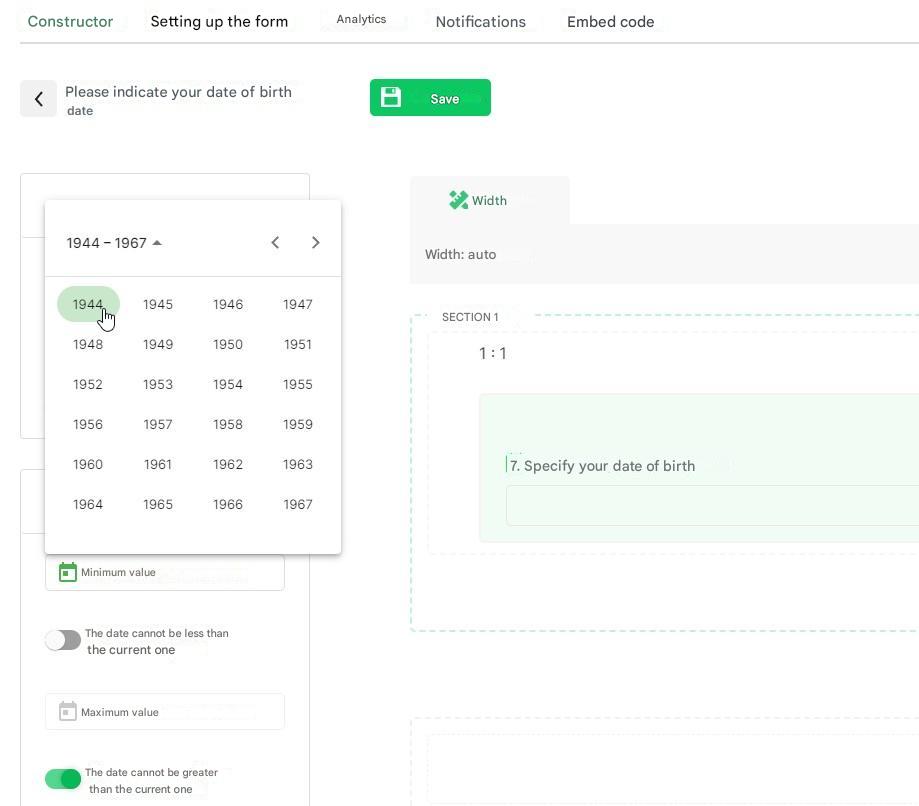Click the calendar icon for Maximum value

[67, 712]
